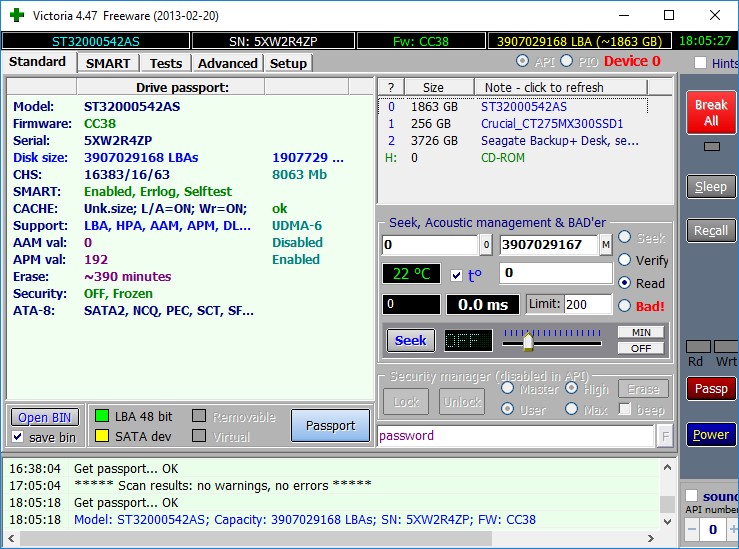Screen dimensions: 739x549
Task: Click the Sleep button
Action: click(x=711, y=187)
